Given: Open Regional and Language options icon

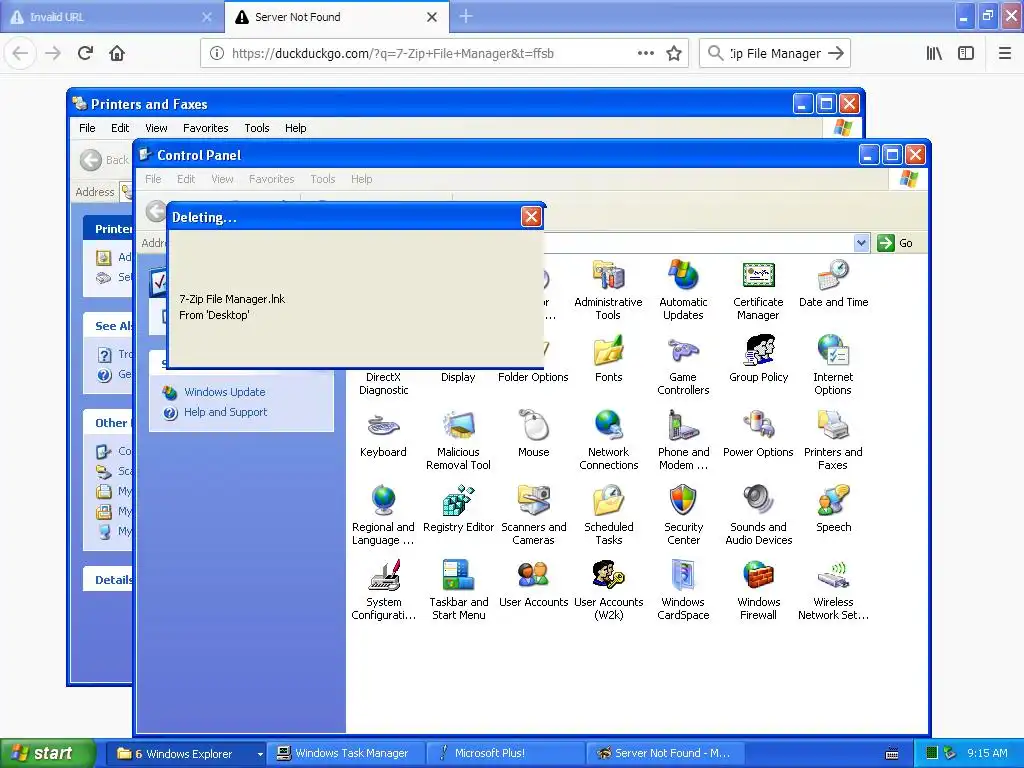Looking at the screenshot, I should coord(383,515).
